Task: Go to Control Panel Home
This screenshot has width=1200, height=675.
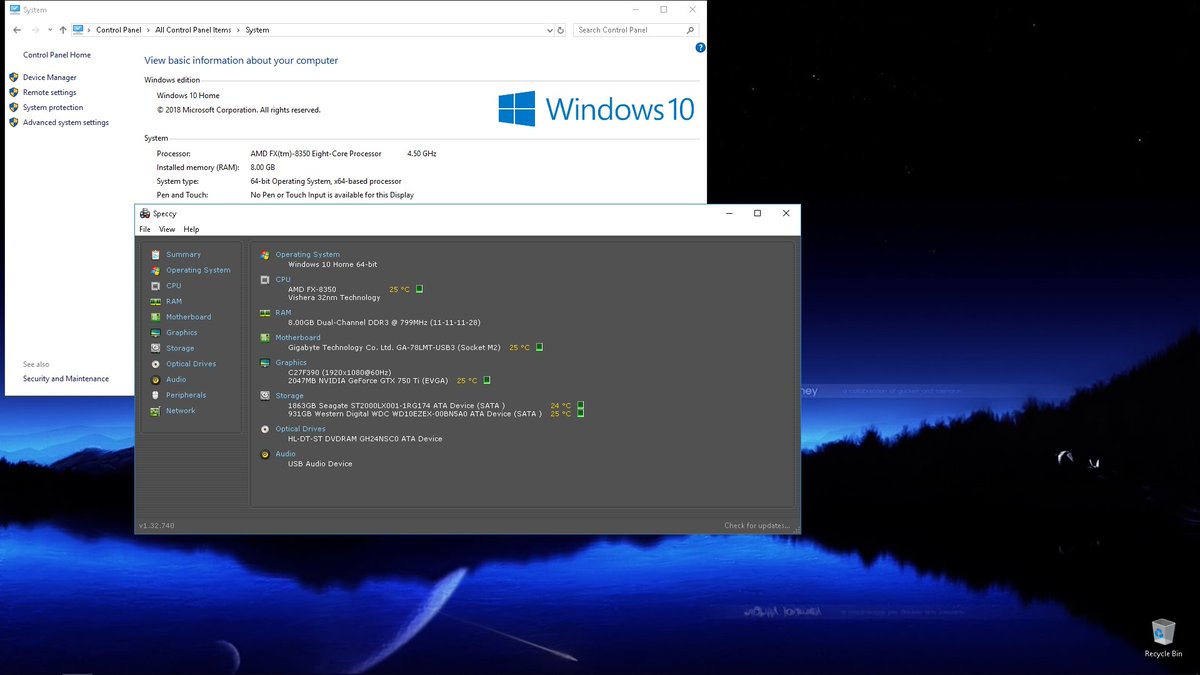Action: click(57, 55)
